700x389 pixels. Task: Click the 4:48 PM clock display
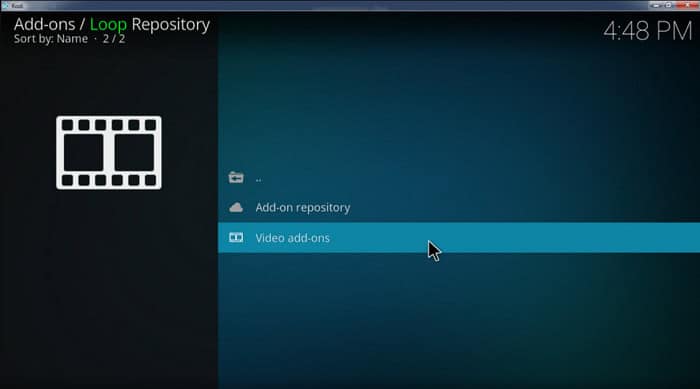647,31
